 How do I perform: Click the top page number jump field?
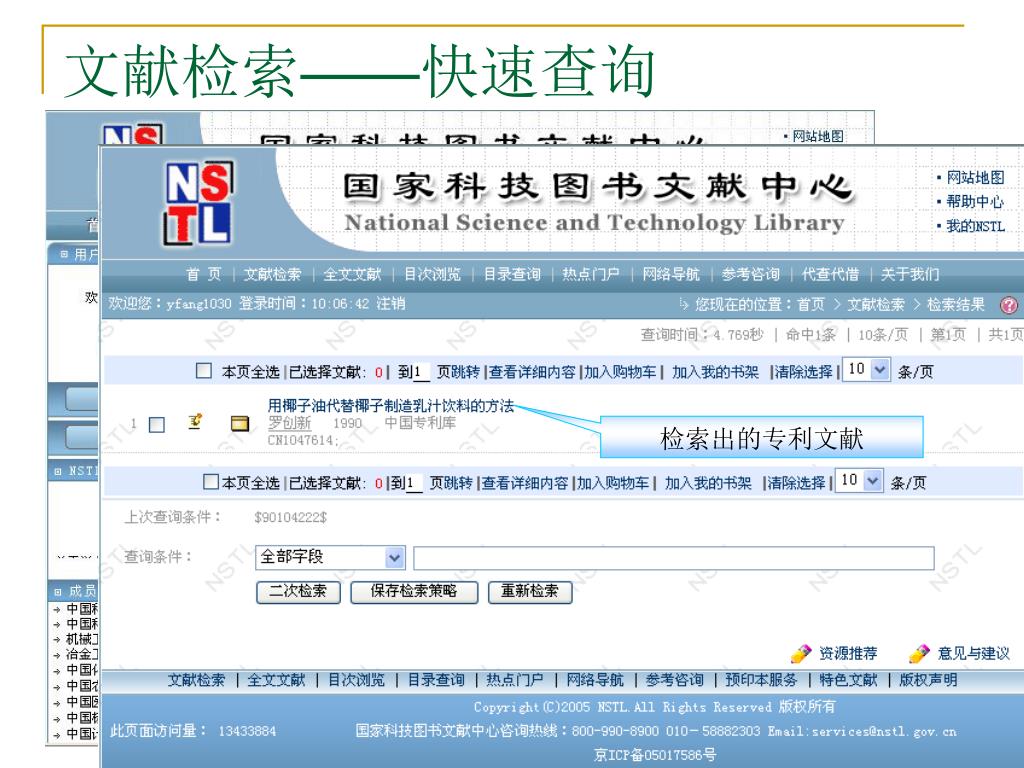click(421, 372)
